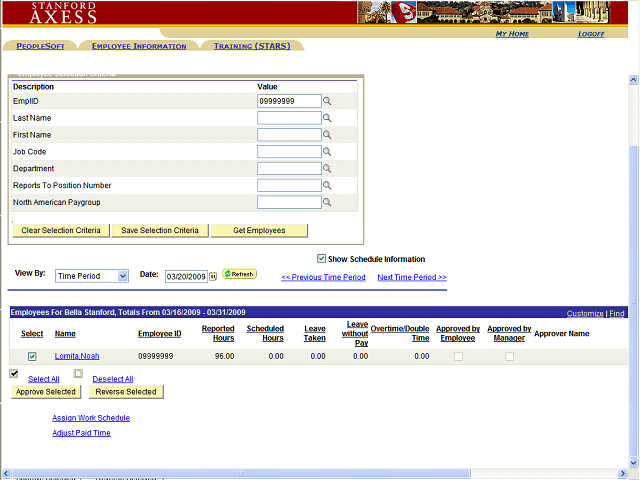Open Reports To Position Number lookup
Viewport: 640px width, 480px height.
[x=327, y=186]
